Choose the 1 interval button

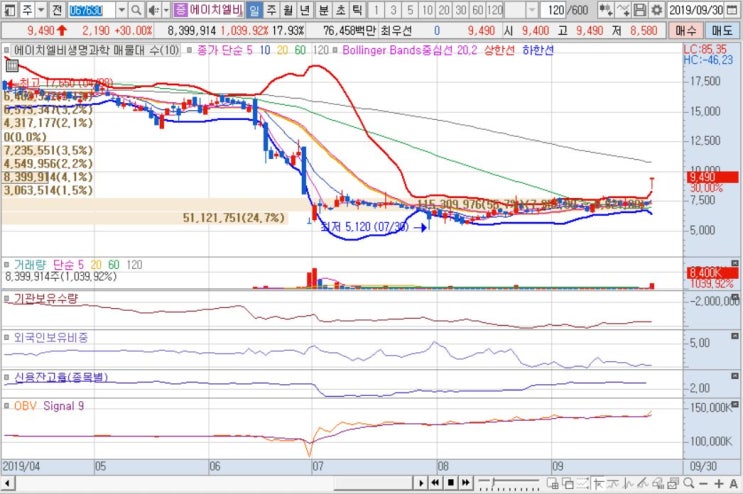click(x=376, y=9)
